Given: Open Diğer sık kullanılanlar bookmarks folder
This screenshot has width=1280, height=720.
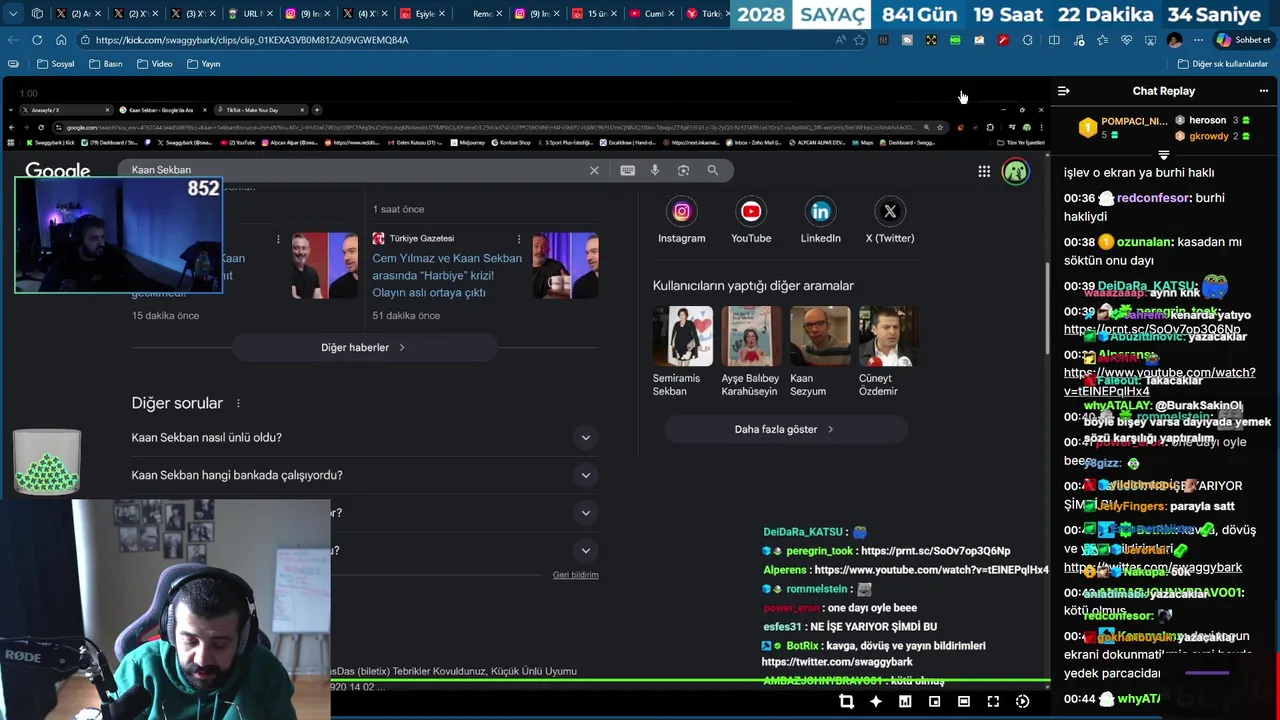Looking at the screenshot, I should click(x=1223, y=64).
